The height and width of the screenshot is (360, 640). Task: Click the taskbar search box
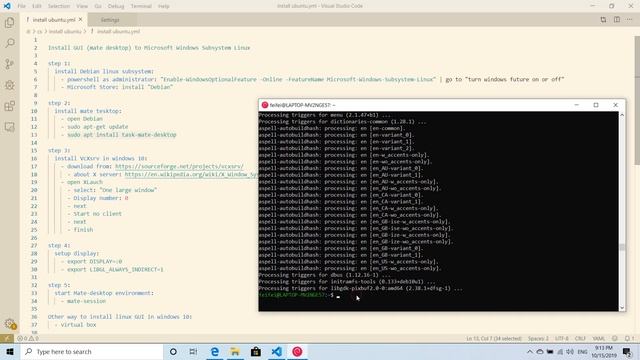click(x=92, y=351)
